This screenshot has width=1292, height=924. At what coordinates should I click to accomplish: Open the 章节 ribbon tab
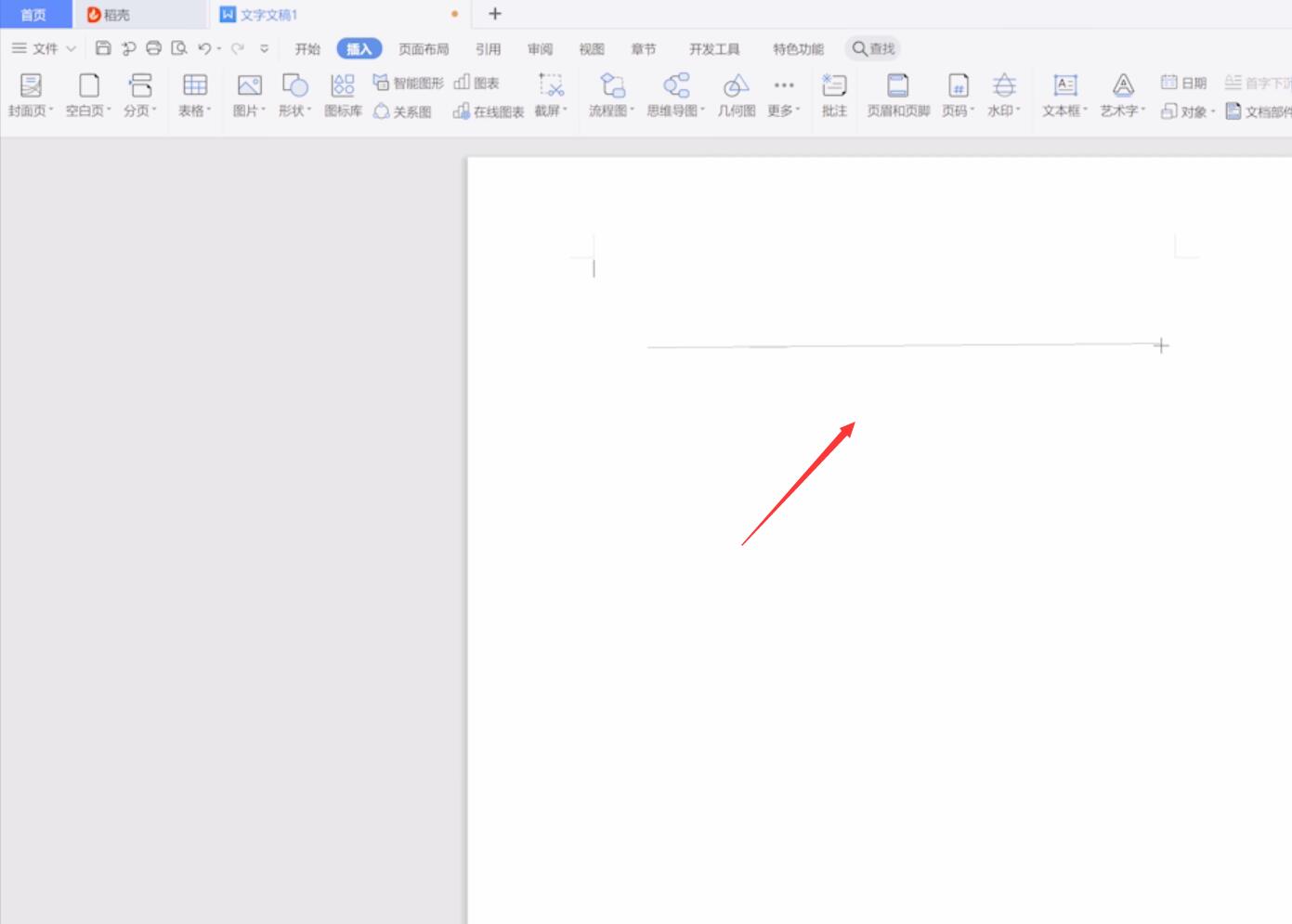pyautogui.click(x=644, y=49)
